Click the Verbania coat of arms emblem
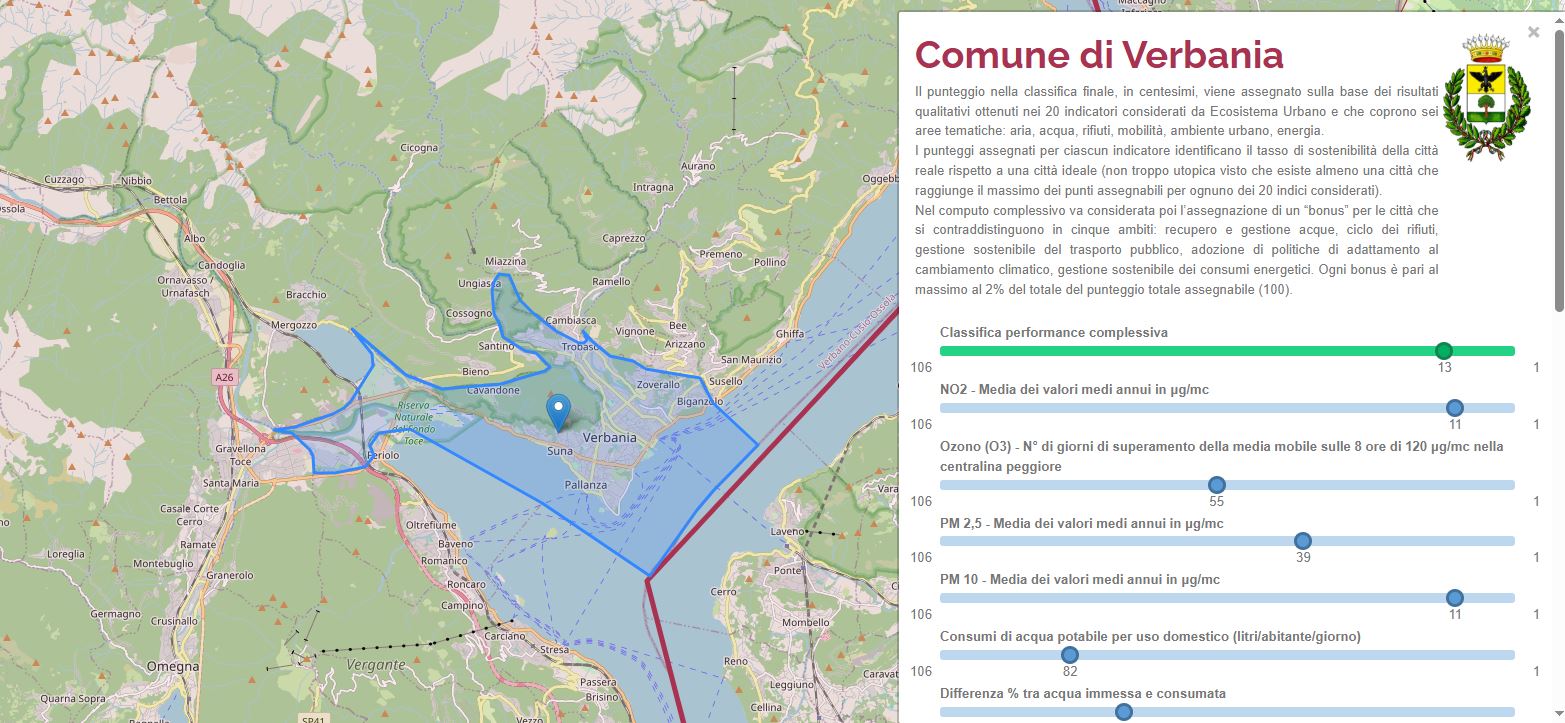The height and width of the screenshot is (723, 1565). click(1486, 98)
